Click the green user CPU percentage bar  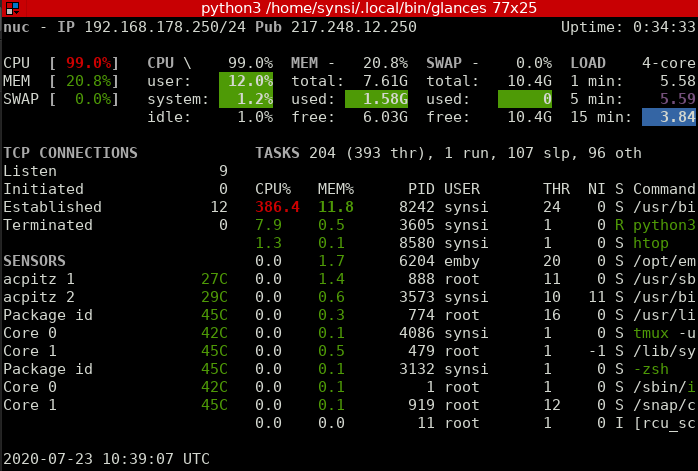pos(246,81)
